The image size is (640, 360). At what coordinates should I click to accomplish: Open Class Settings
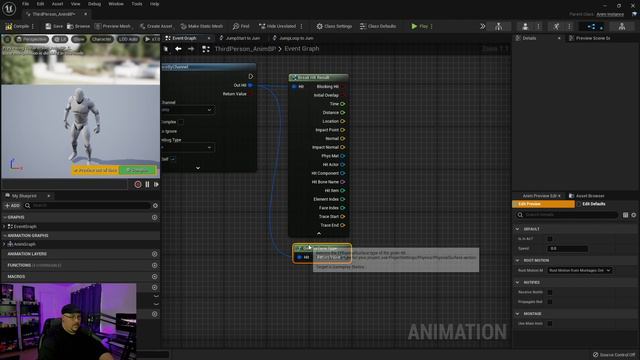(334, 26)
